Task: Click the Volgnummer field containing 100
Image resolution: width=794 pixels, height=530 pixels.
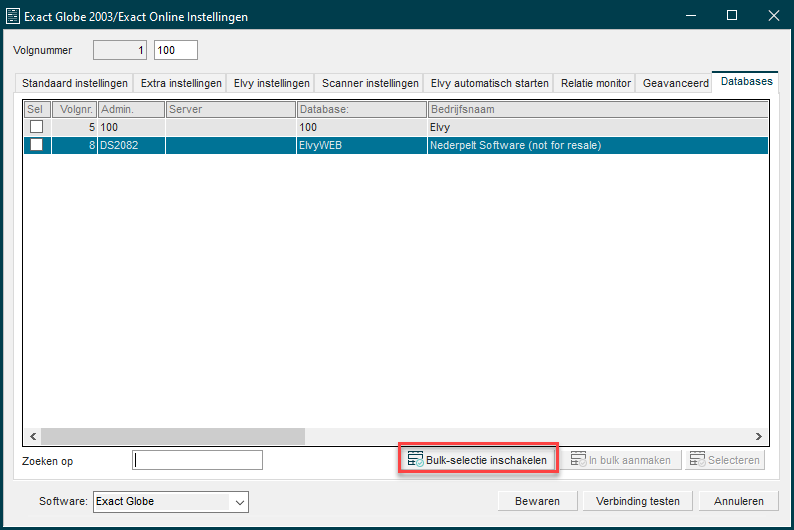Action: (x=176, y=50)
